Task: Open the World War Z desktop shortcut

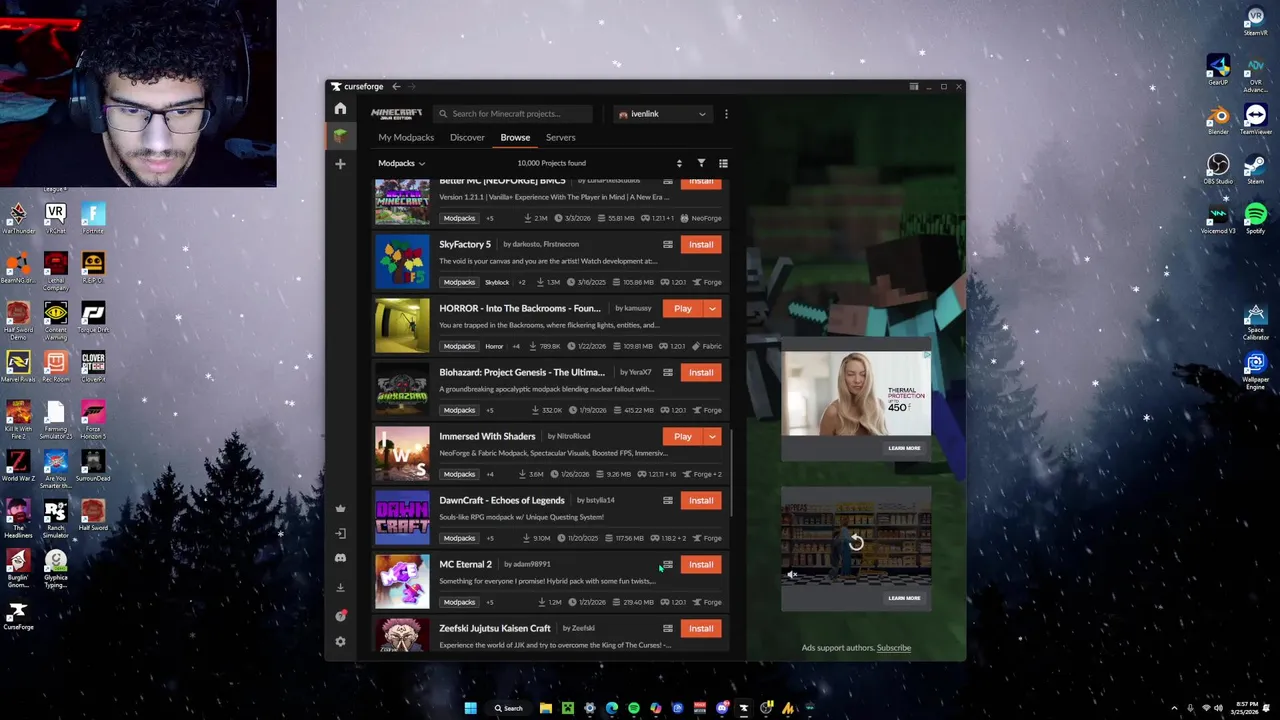Action: click(x=18, y=466)
